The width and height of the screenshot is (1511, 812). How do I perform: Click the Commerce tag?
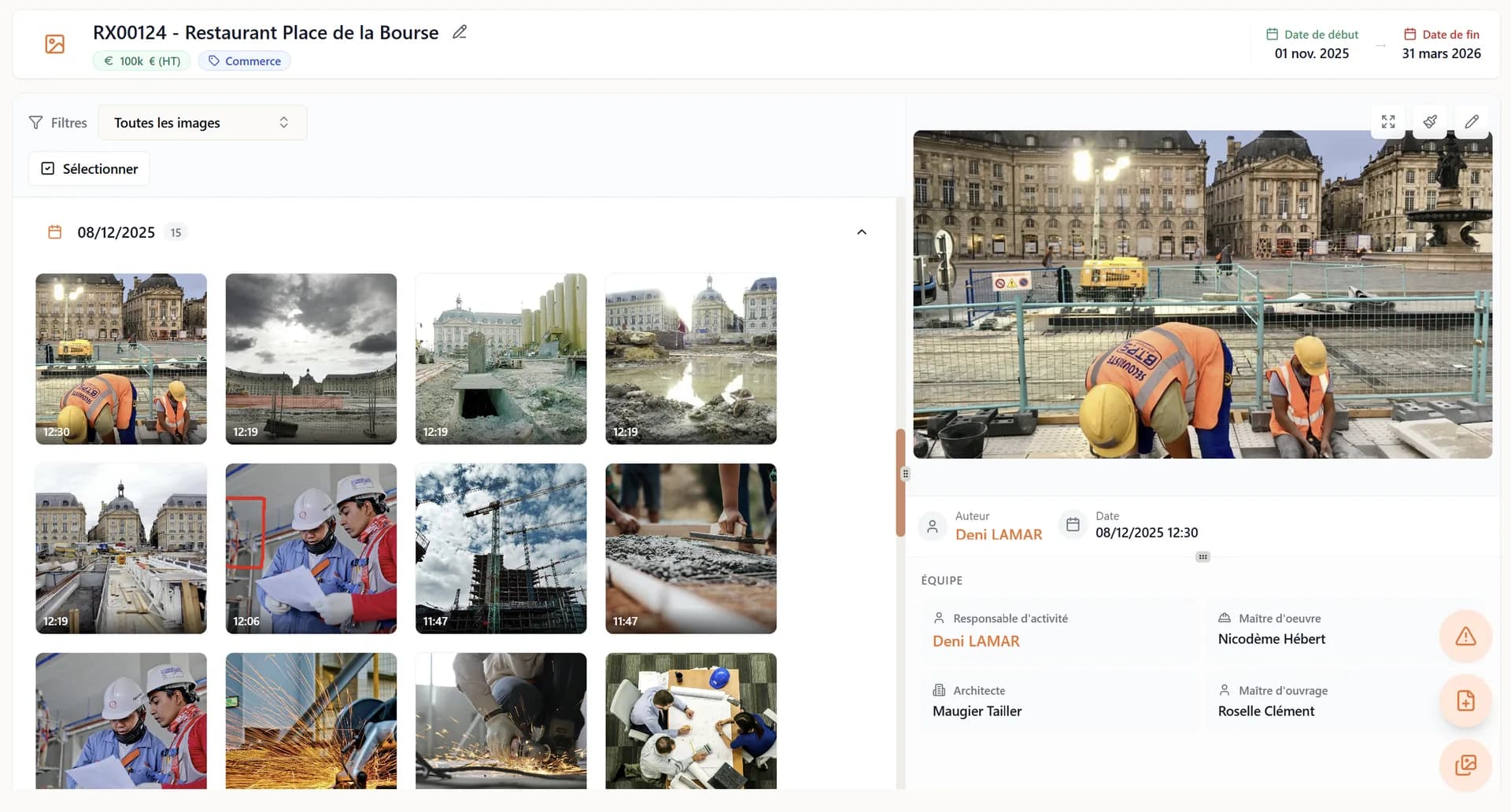(244, 61)
